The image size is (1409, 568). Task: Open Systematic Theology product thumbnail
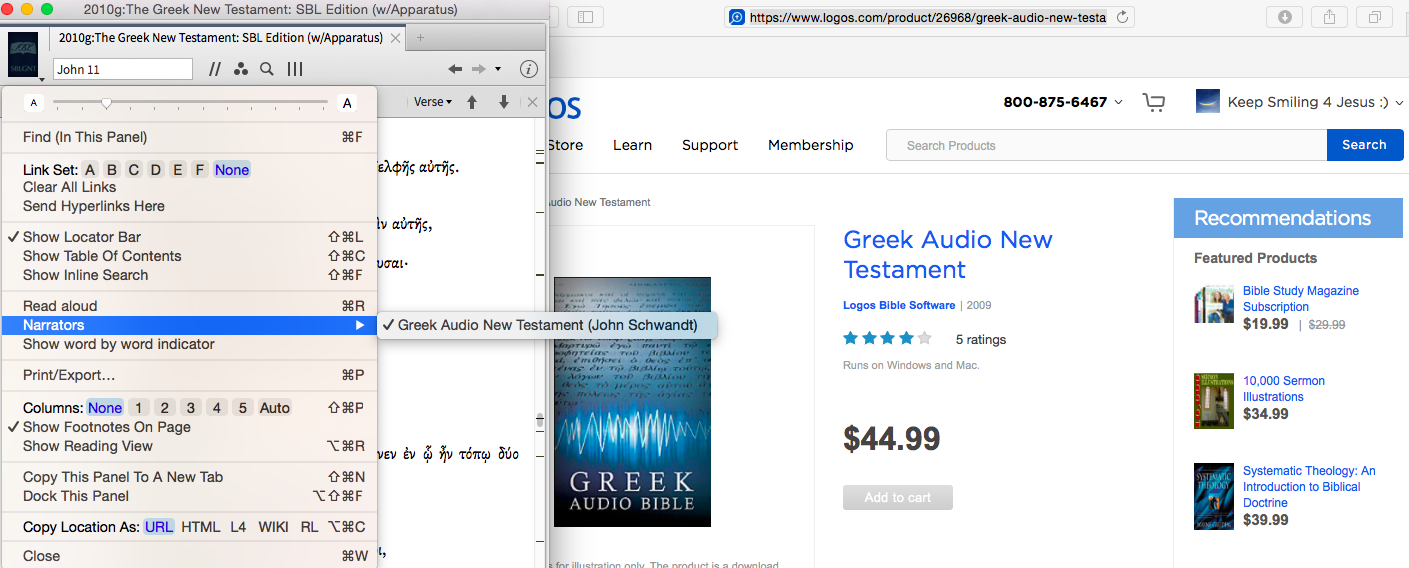1214,496
